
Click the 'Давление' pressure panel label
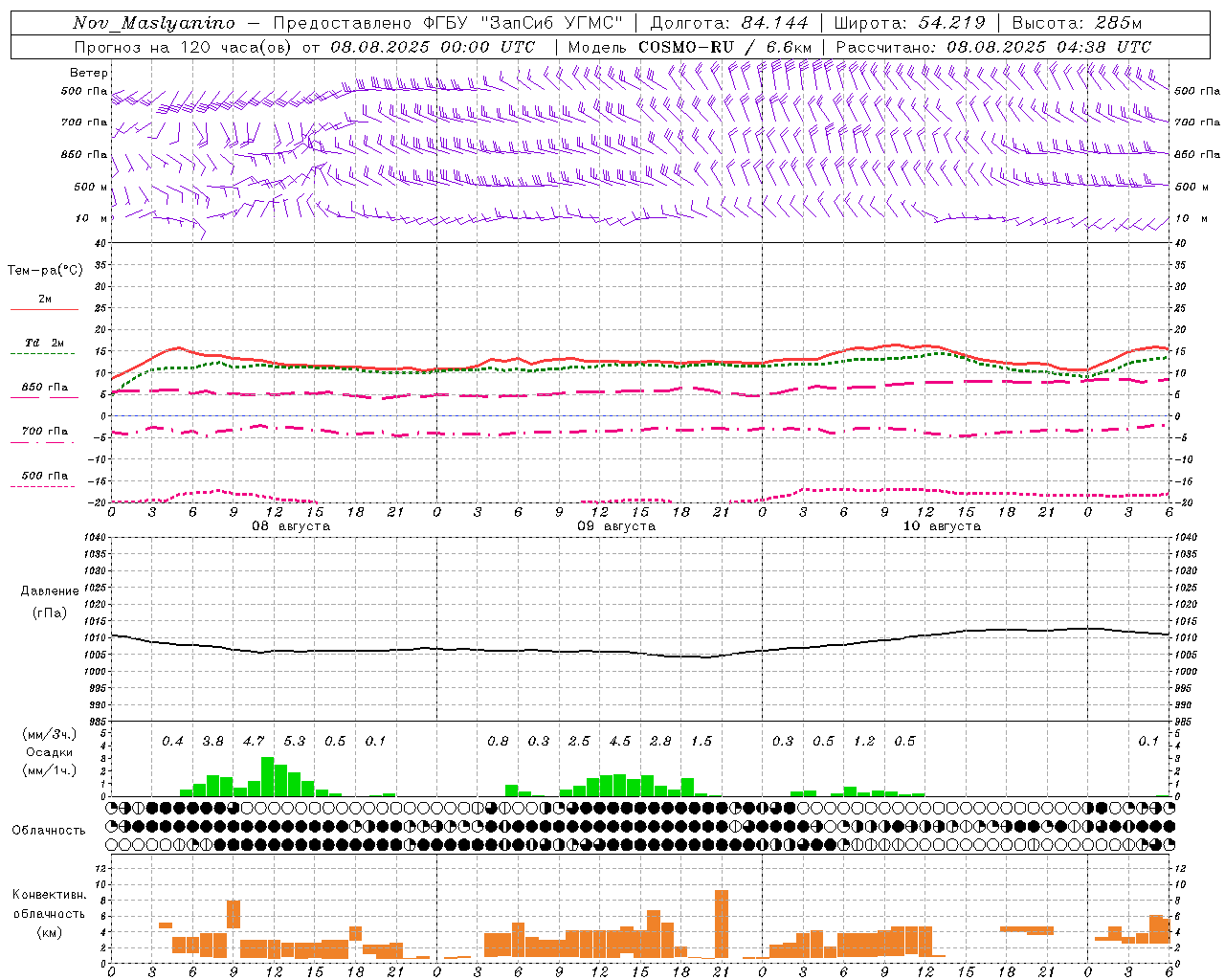[x=50, y=591]
